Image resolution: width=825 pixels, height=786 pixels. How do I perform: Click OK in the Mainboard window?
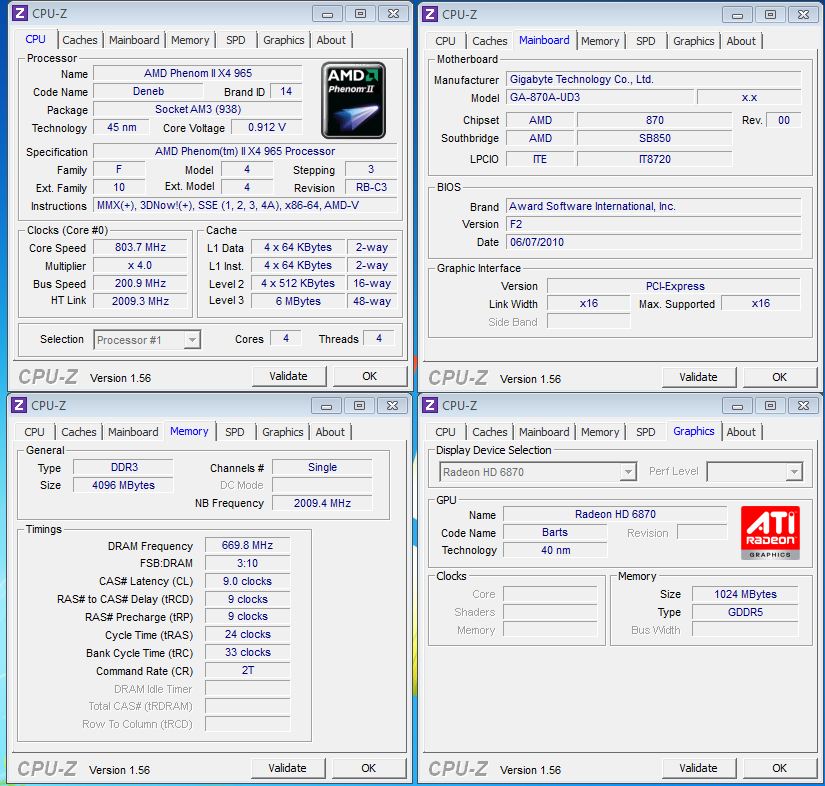point(779,377)
